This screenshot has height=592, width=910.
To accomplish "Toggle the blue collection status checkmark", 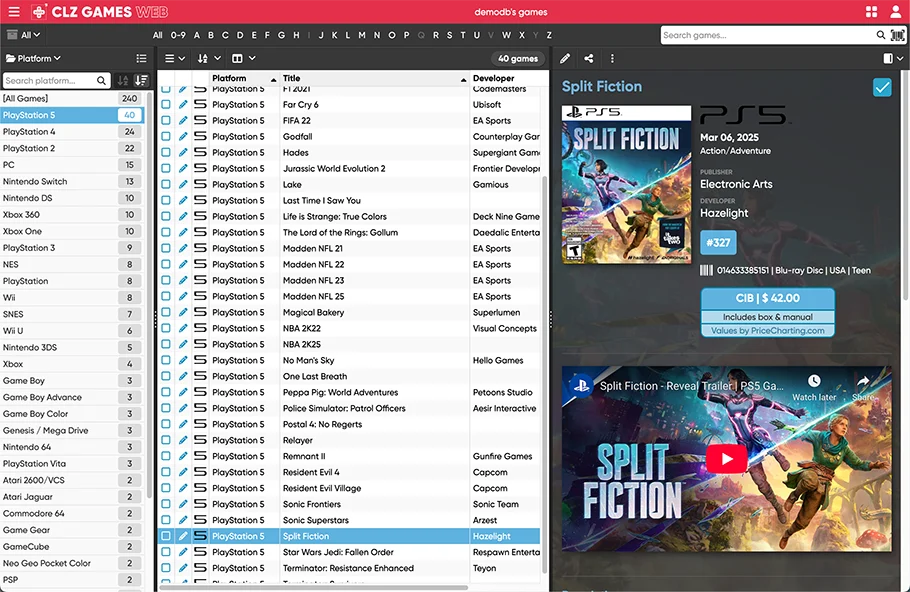I will tap(882, 87).
